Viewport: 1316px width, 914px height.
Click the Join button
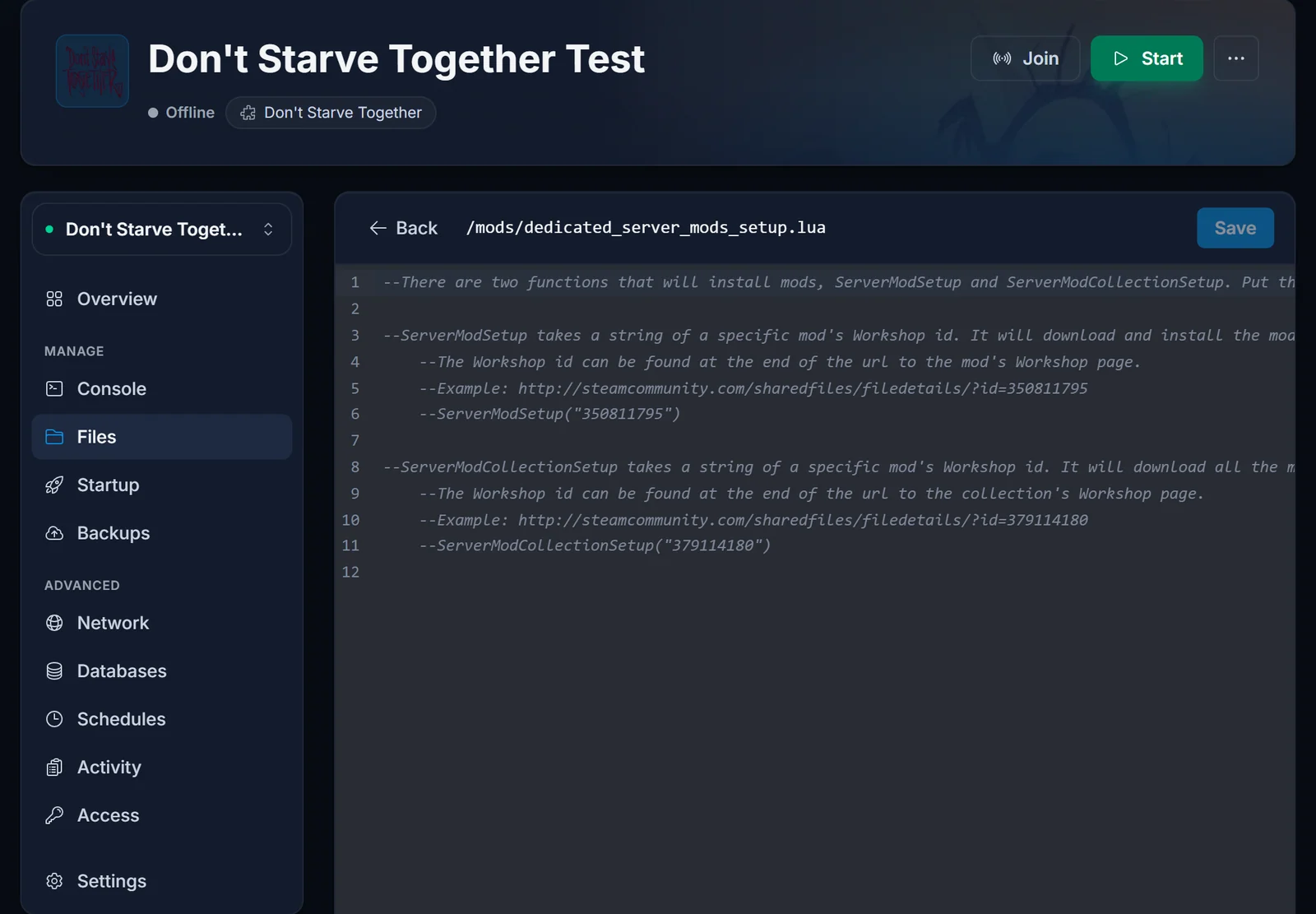coord(1025,58)
